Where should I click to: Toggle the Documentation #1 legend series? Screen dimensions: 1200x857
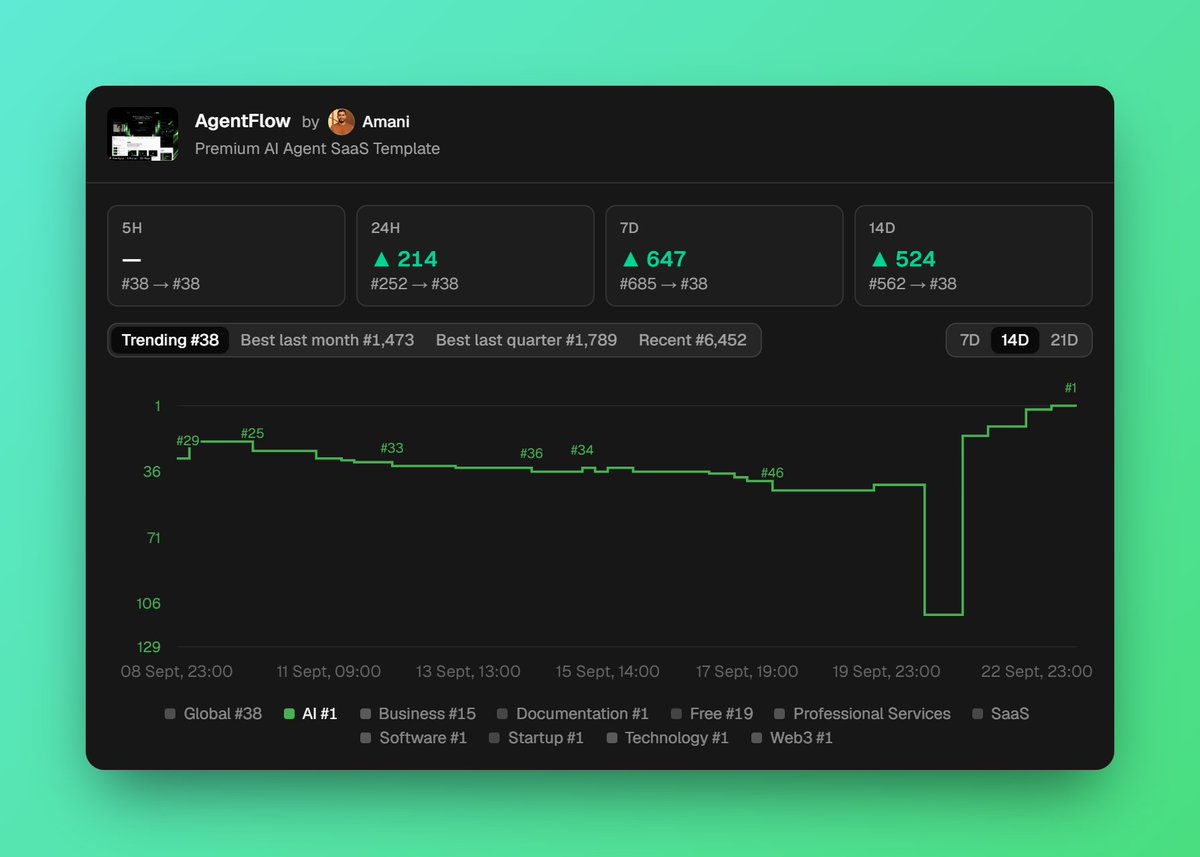pos(573,714)
